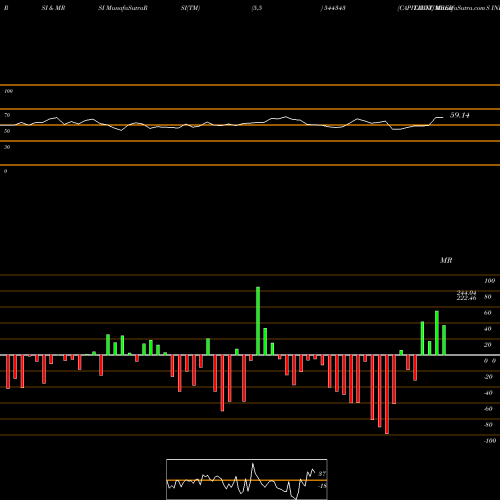Click the 'MR' chart title label
Viewport: 500px width, 500px height.
tap(446, 260)
